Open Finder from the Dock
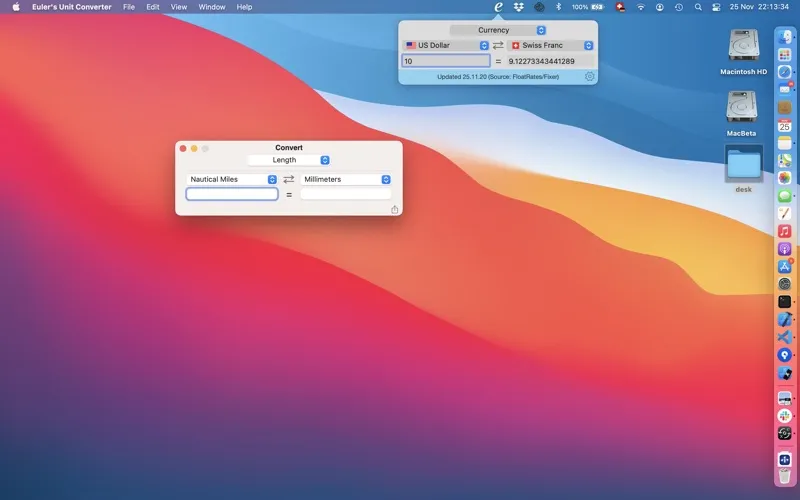 [785, 37]
